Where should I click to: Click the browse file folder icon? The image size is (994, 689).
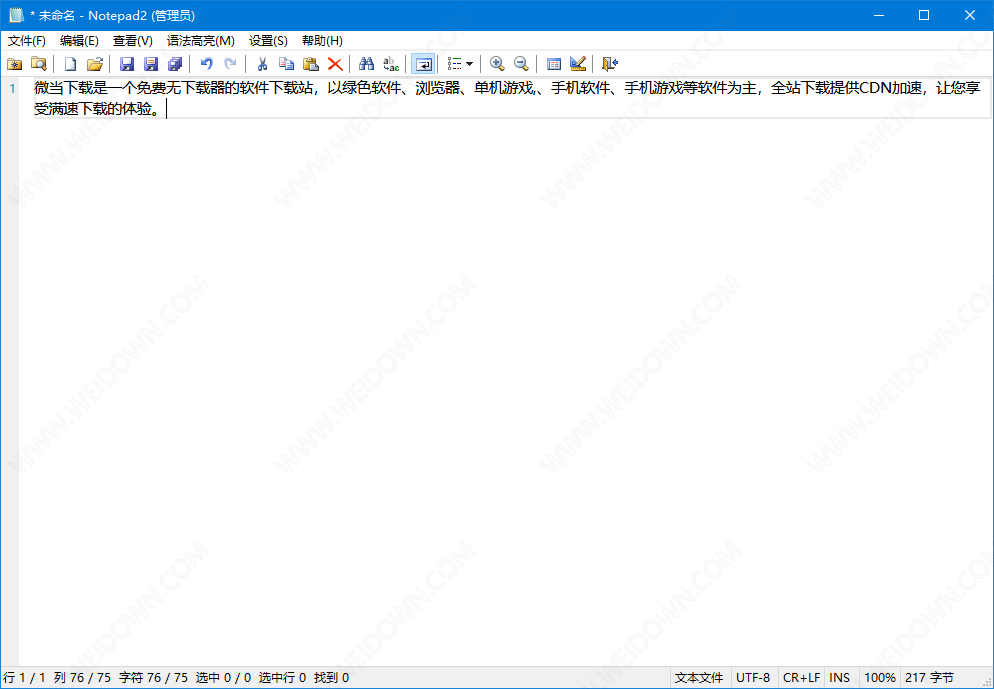(x=39, y=64)
